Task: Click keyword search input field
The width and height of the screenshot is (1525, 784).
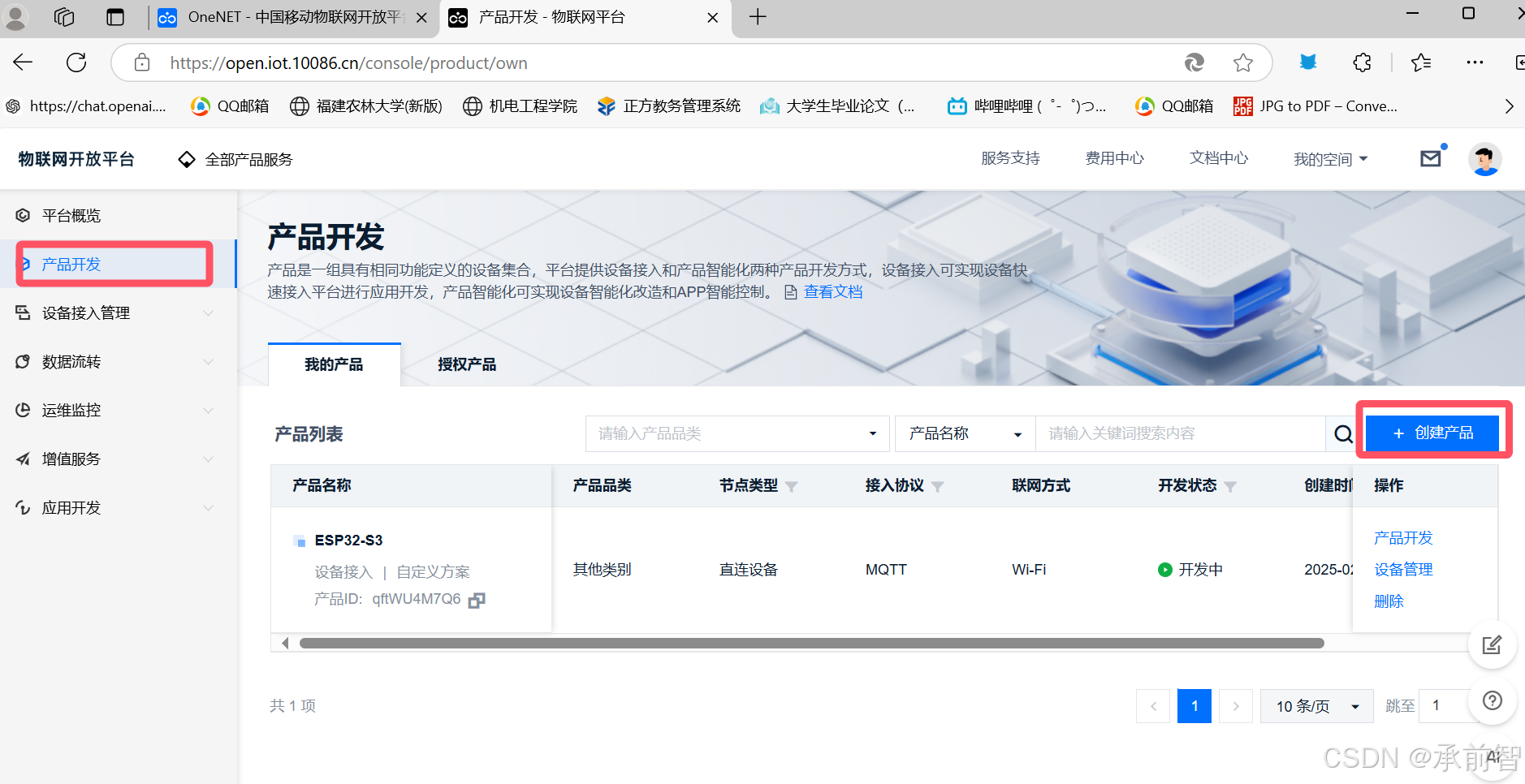Action: tap(1180, 433)
